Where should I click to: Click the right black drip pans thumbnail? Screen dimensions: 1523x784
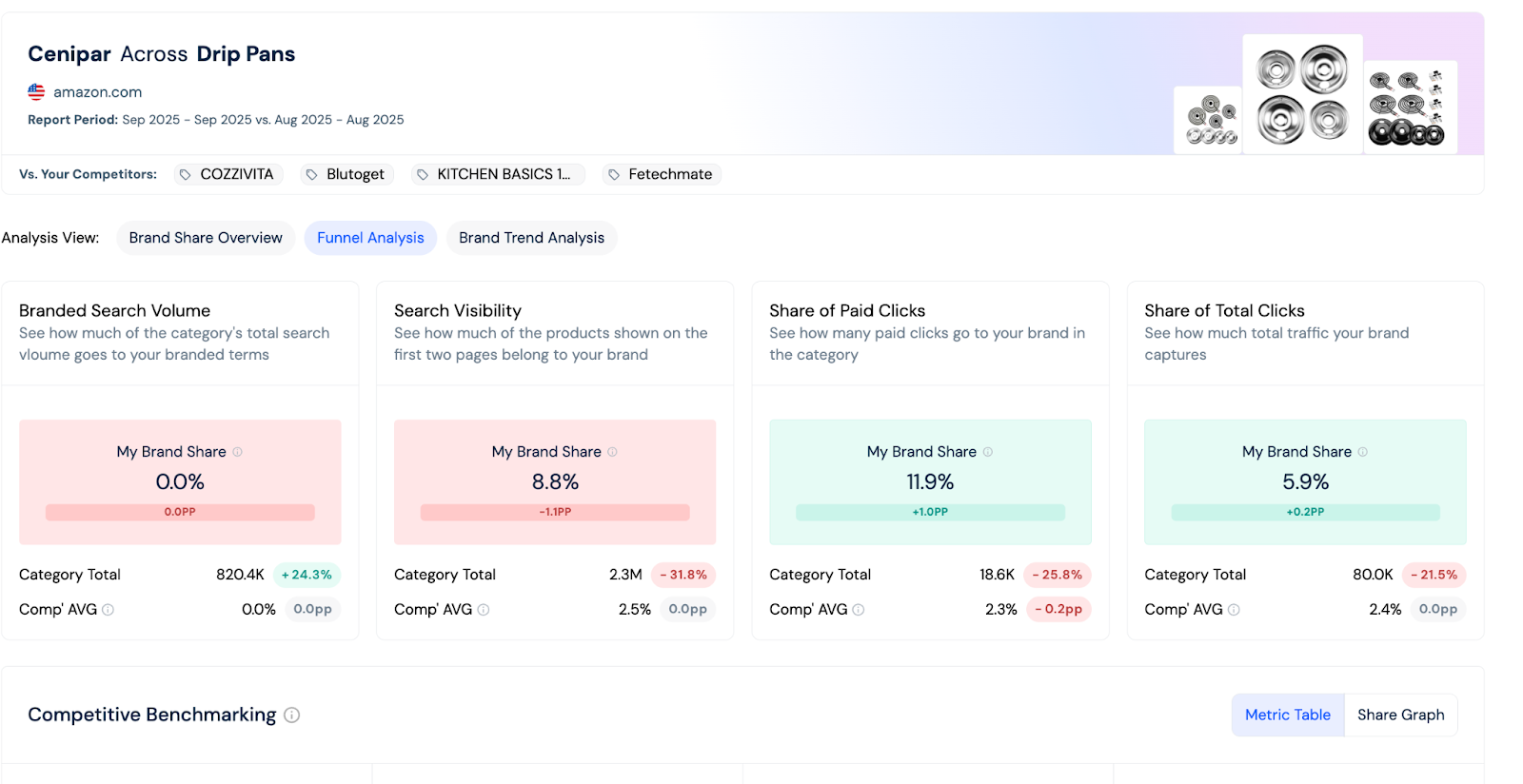click(1410, 108)
